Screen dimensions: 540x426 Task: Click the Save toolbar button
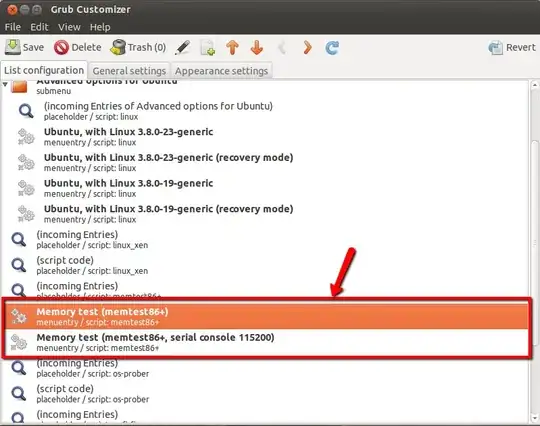24,47
